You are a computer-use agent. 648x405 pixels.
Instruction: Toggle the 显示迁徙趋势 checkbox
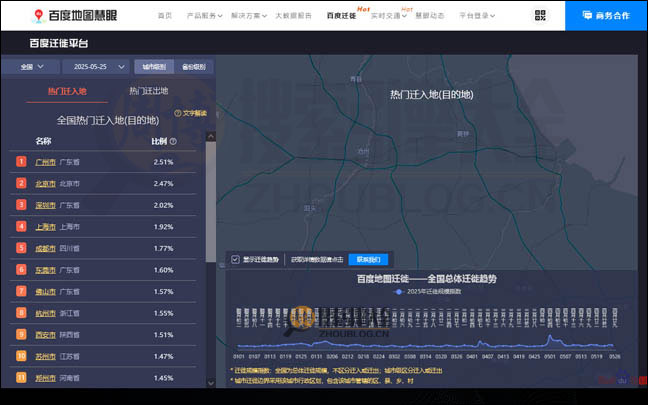(x=235, y=260)
